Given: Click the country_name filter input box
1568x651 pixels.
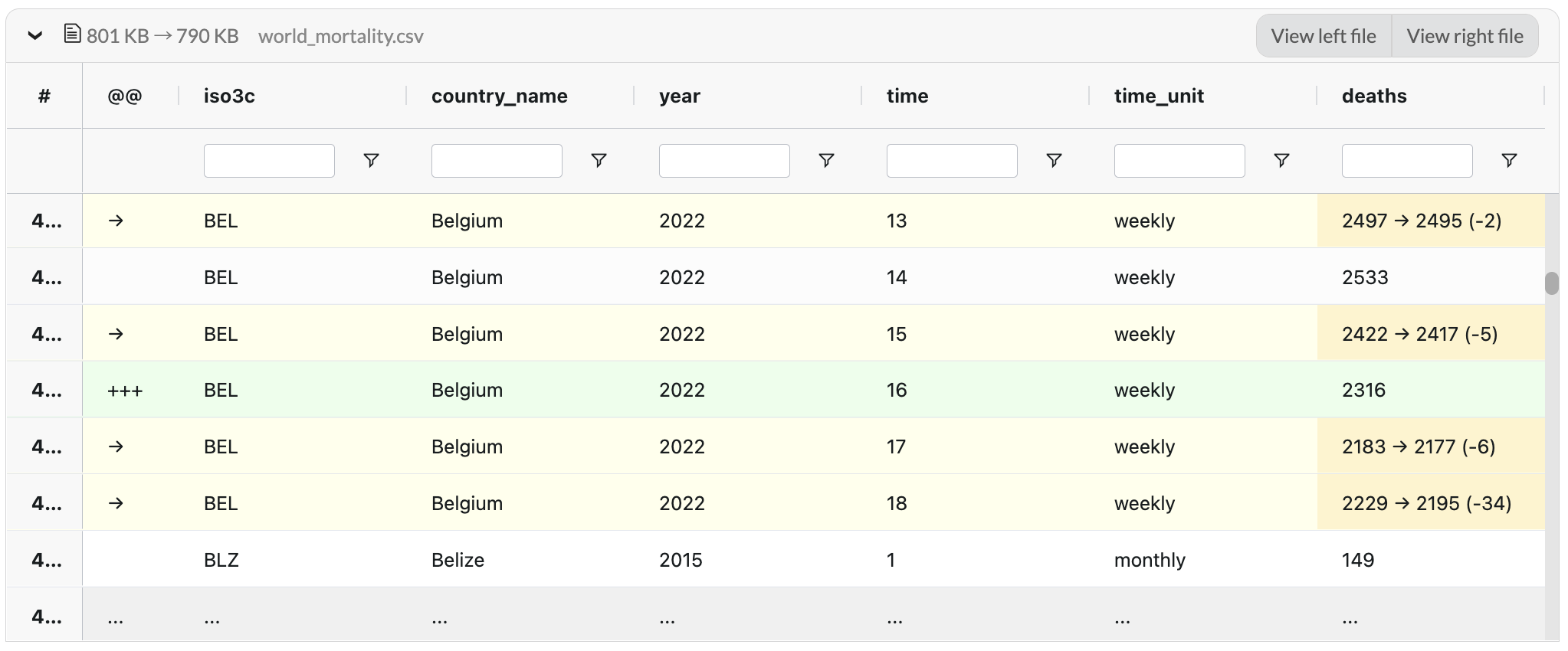Looking at the screenshot, I should [x=496, y=160].
